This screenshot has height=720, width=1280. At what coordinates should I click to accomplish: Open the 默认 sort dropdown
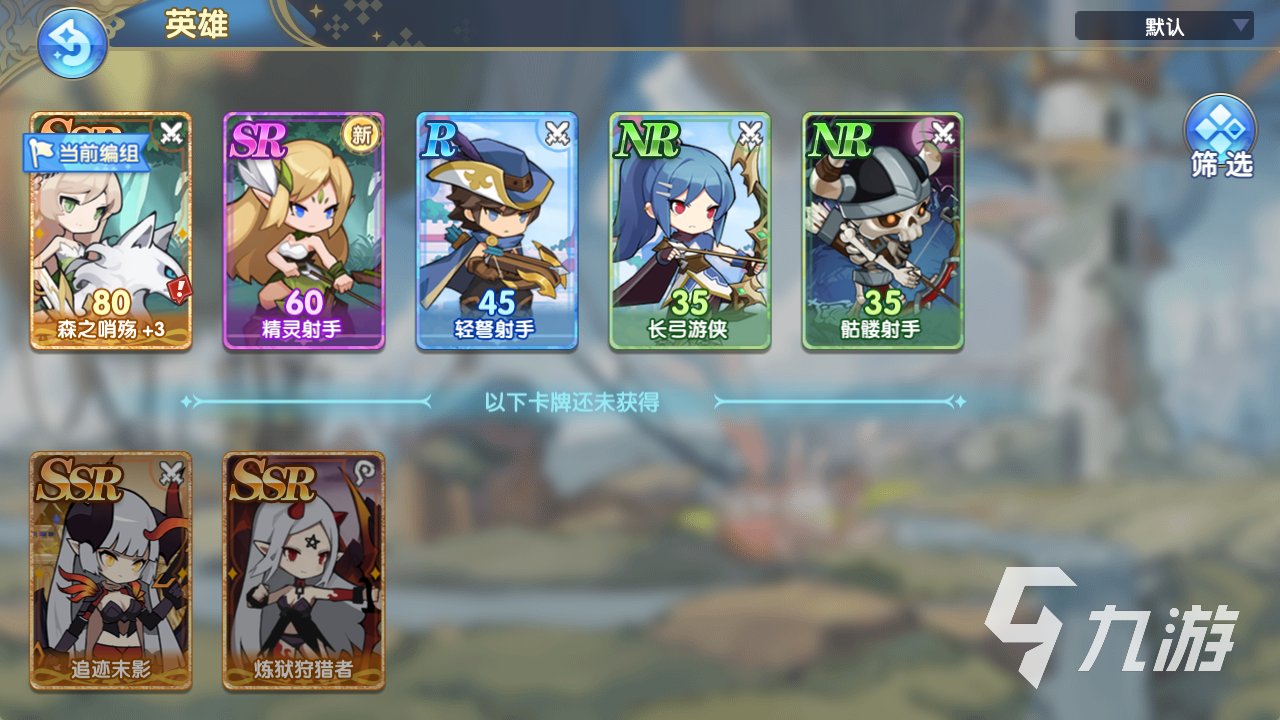tap(1164, 26)
